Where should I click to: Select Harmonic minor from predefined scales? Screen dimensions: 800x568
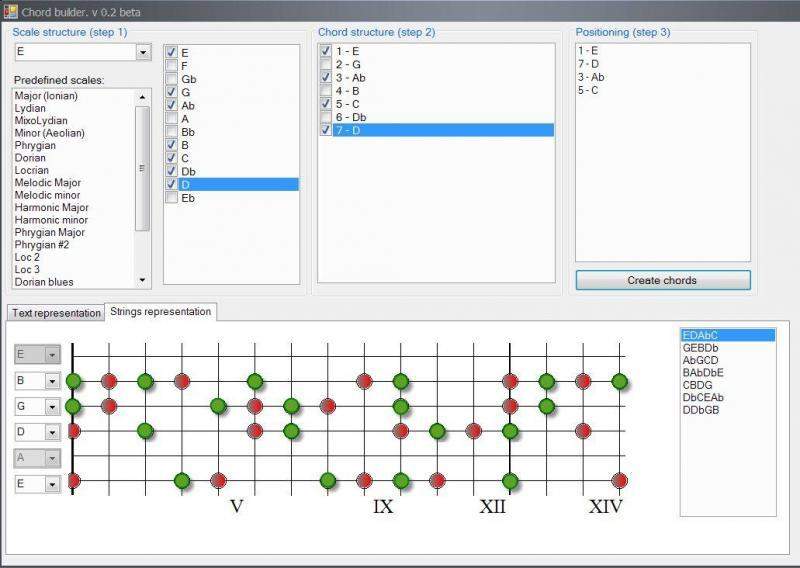[51, 220]
